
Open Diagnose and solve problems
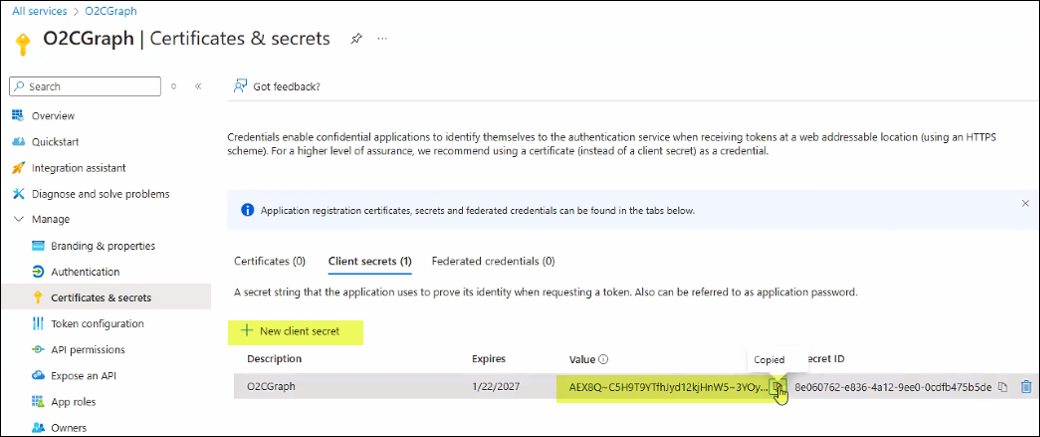tap(100, 194)
